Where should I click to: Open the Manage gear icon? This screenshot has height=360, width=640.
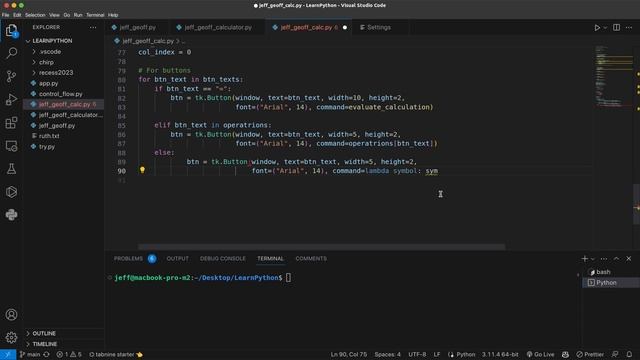[11, 337]
